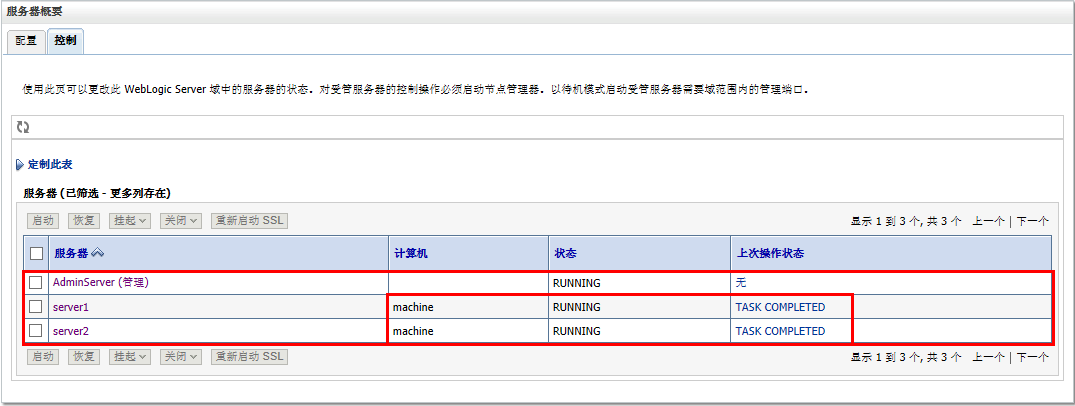Check the server1 row checkbox
The width and height of the screenshot is (1075, 406).
[36, 307]
